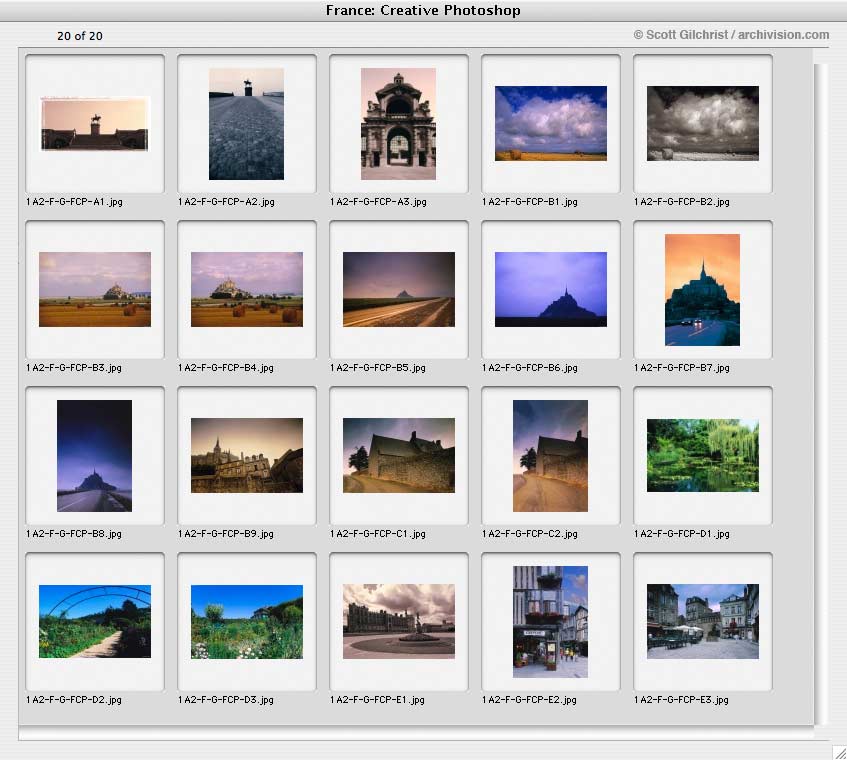
Task: Click filename 1A2-F-G-FCP-B9.jpg
Action: [226, 534]
